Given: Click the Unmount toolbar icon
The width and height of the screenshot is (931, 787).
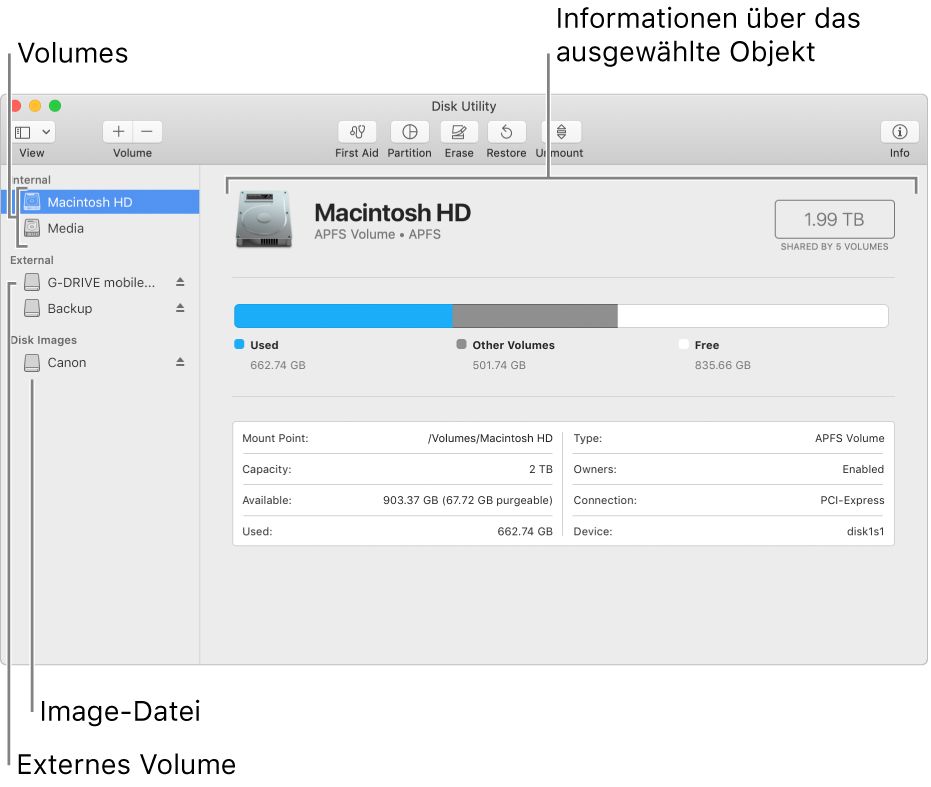Looking at the screenshot, I should [561, 132].
